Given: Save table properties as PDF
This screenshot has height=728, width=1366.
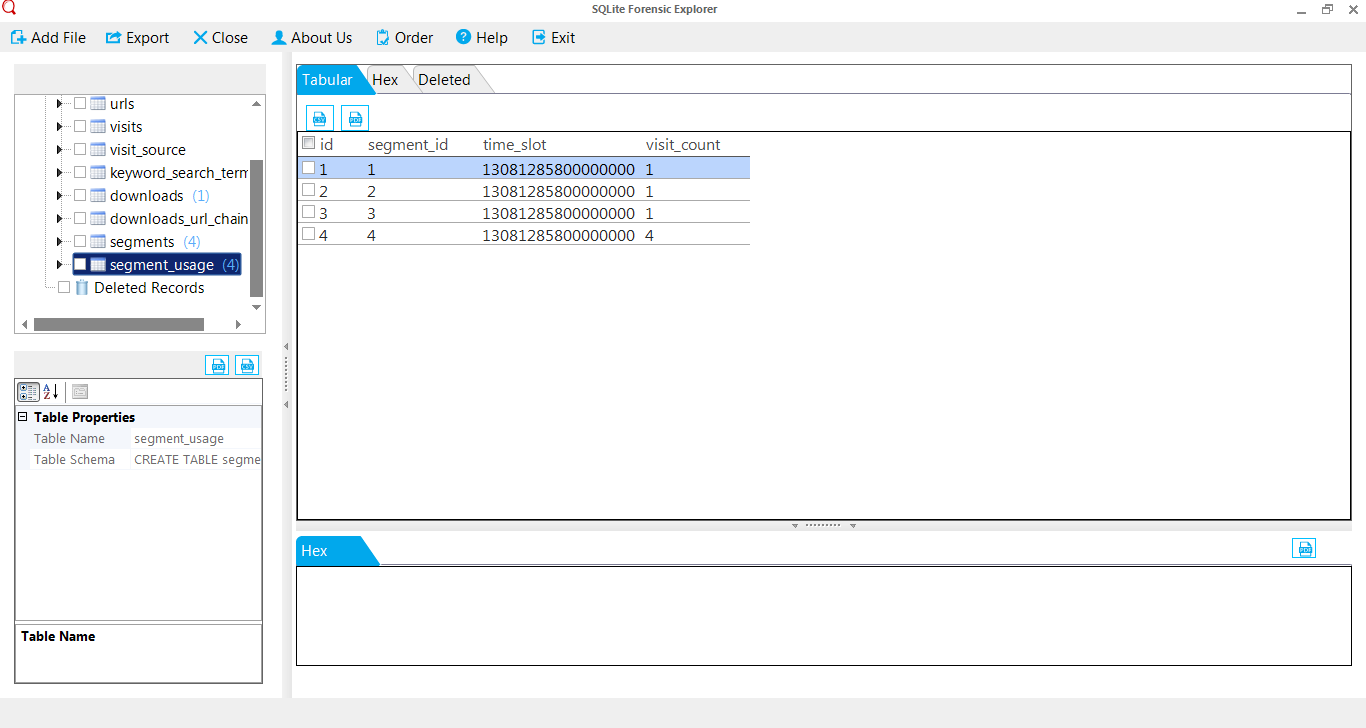Looking at the screenshot, I should (217, 365).
